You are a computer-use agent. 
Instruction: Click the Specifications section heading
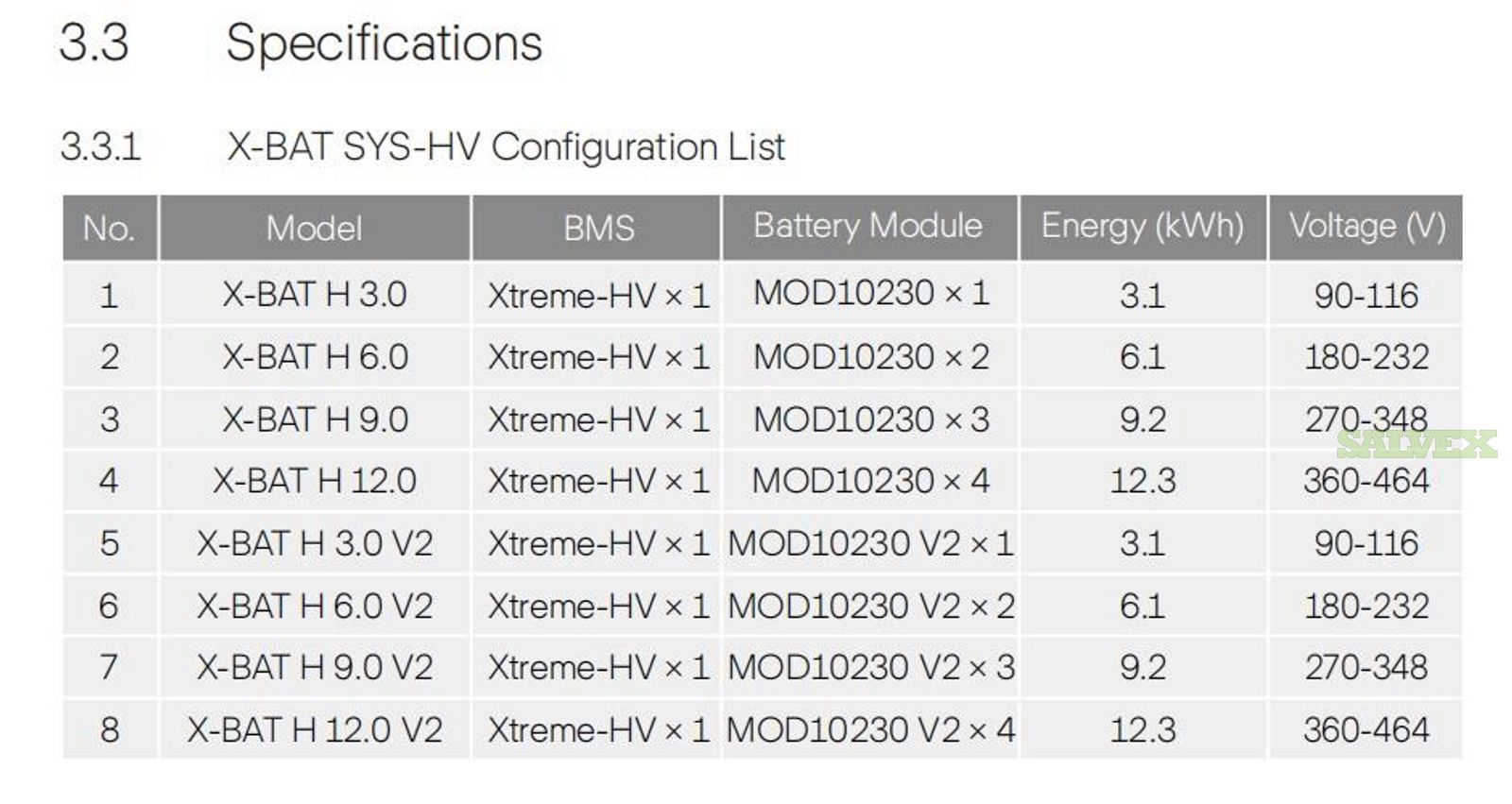click(x=384, y=43)
